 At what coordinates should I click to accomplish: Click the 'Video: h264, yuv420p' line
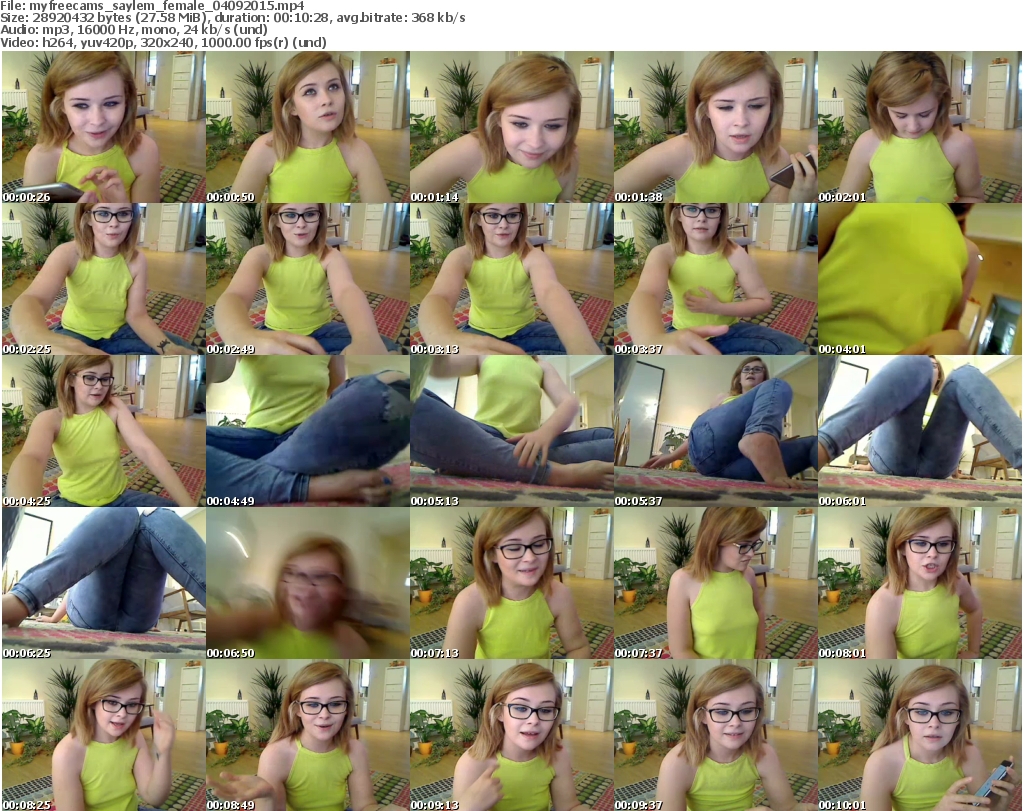(x=163, y=42)
